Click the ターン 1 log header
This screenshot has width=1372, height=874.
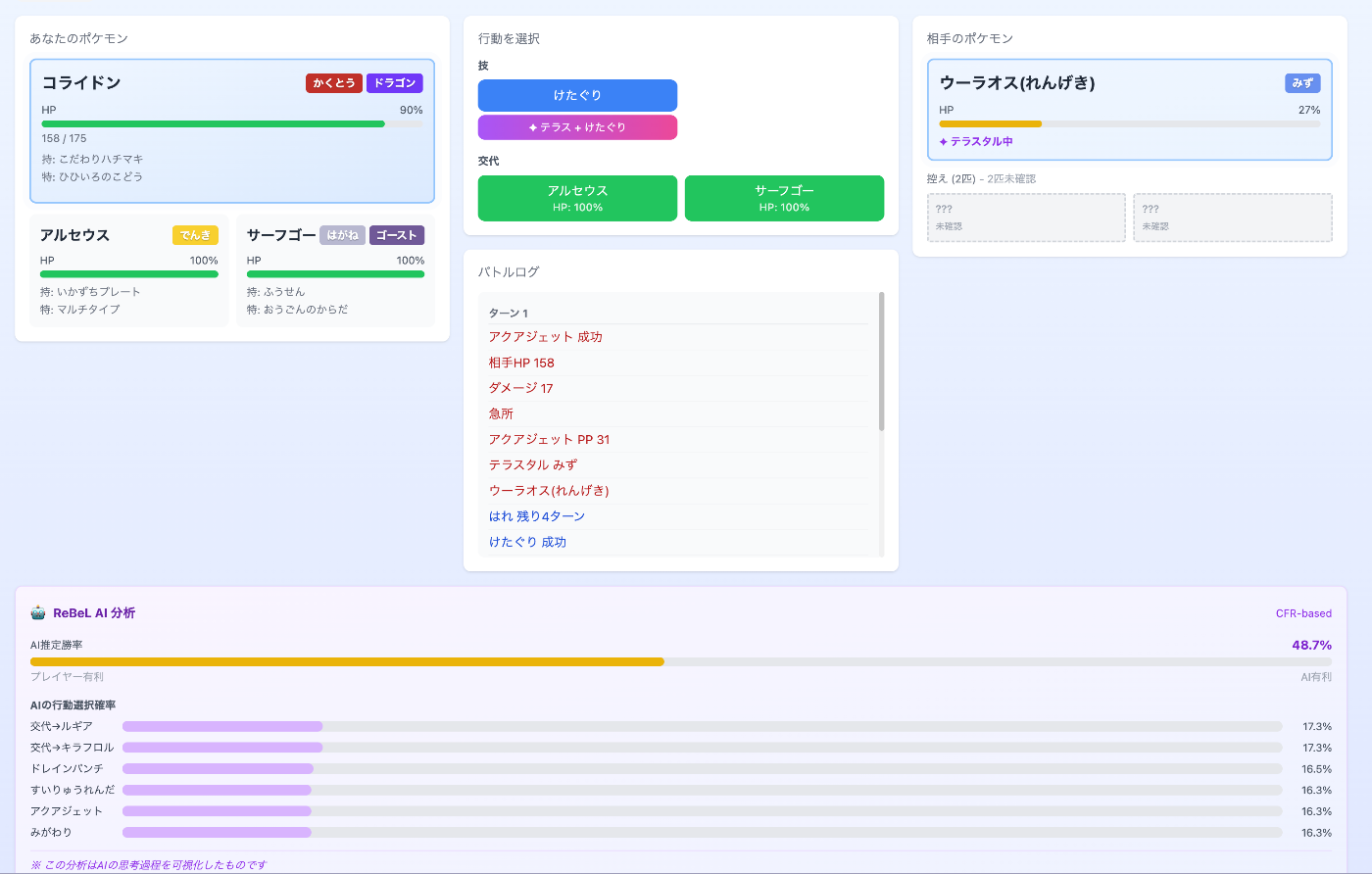(509, 314)
